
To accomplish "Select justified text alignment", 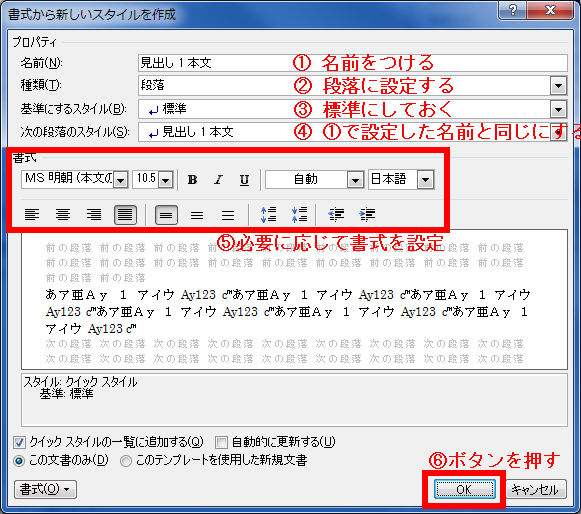I will pyautogui.click(x=125, y=215).
